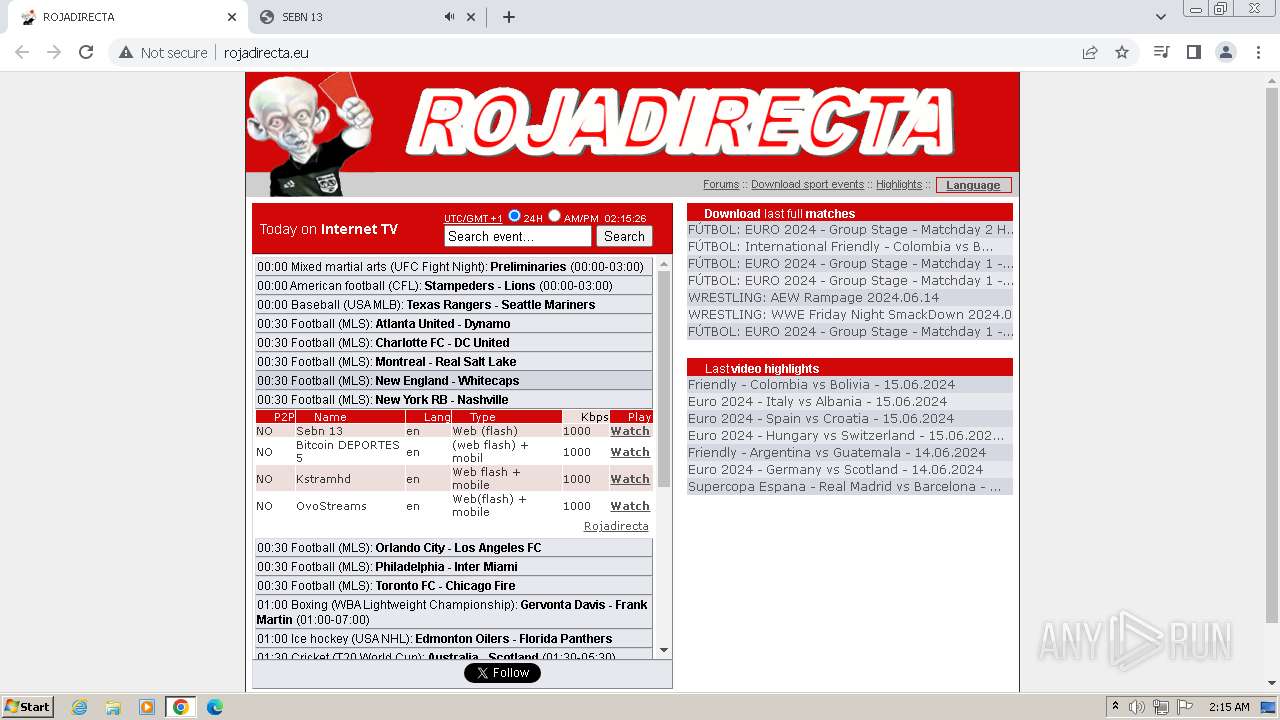
Task: Open the network tray icon
Action: click(1161, 707)
